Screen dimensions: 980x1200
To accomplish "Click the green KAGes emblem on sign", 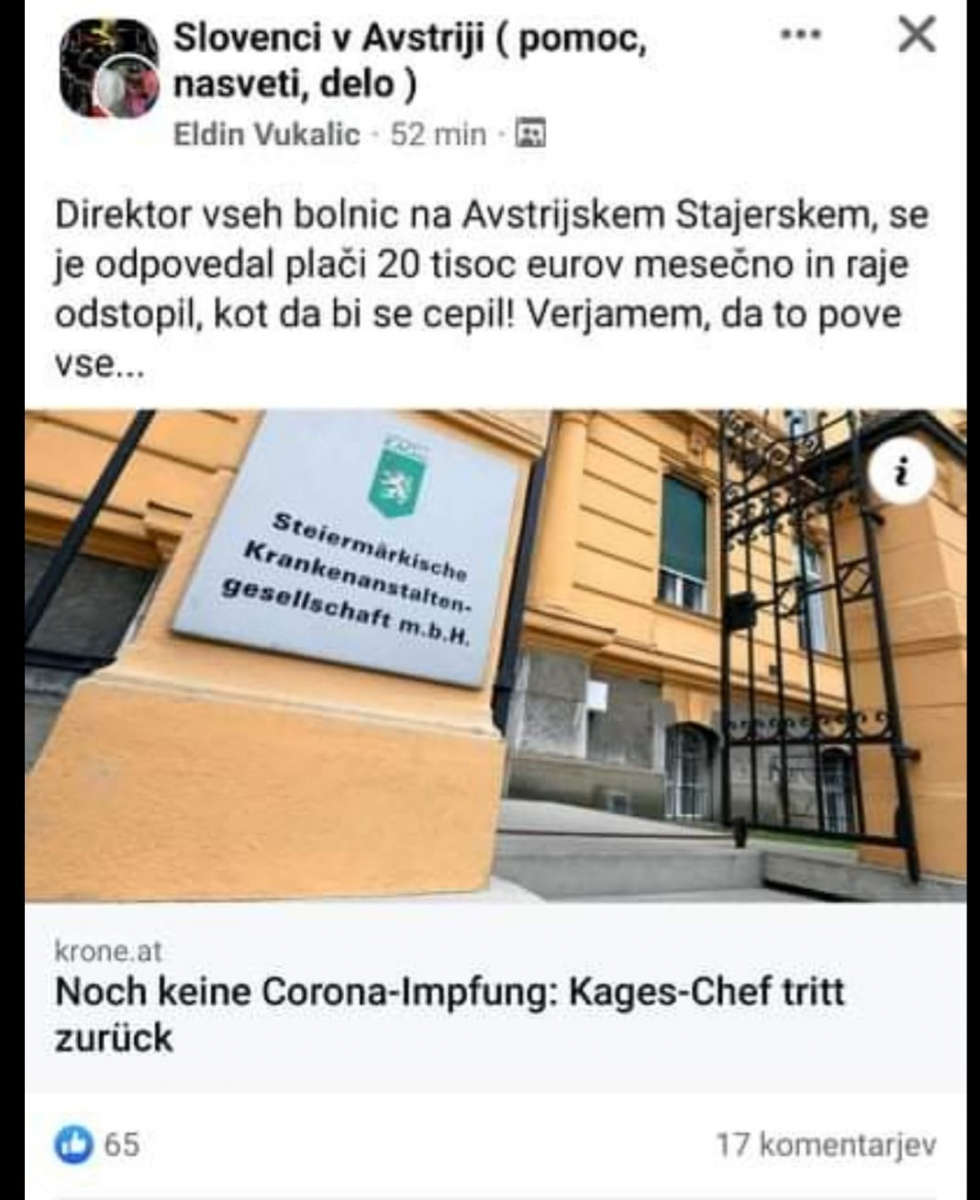I will [397, 476].
